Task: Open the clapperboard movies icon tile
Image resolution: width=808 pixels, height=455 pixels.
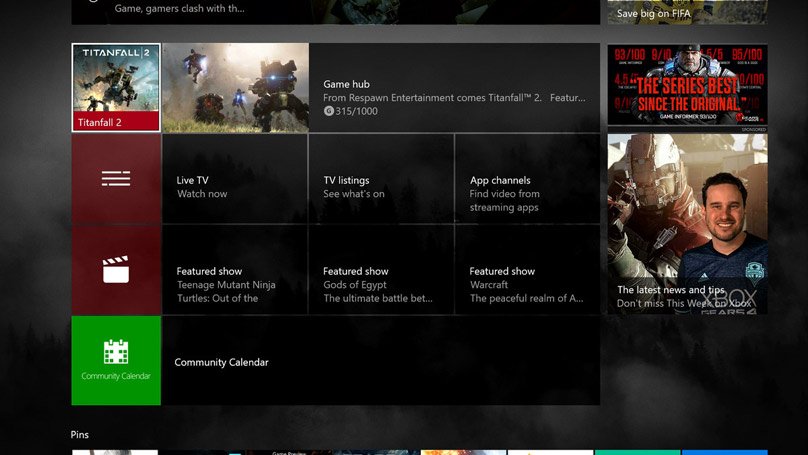Action: 116,269
